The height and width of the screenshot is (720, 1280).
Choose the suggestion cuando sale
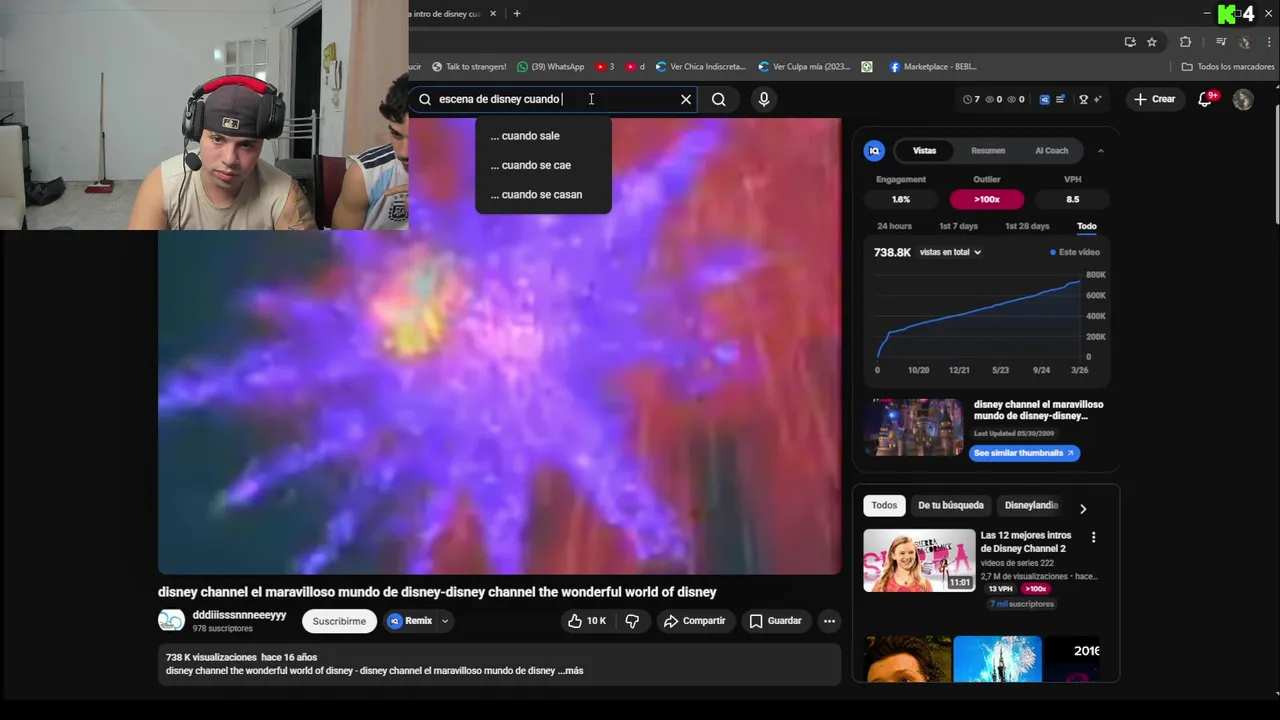pyautogui.click(x=543, y=136)
